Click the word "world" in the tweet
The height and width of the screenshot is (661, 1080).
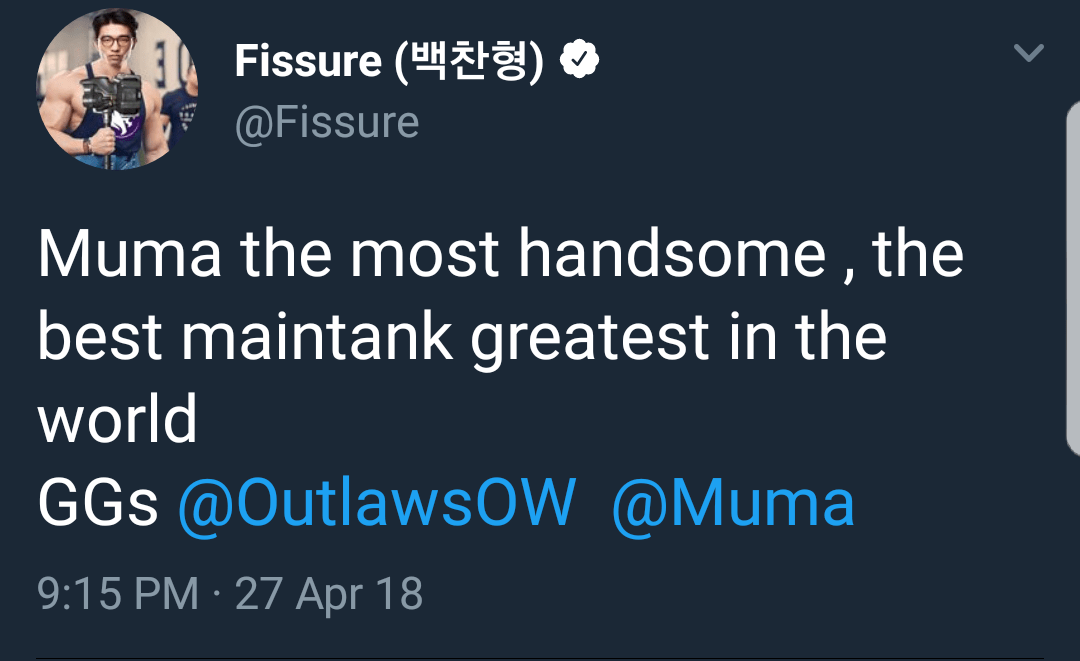click(118, 420)
